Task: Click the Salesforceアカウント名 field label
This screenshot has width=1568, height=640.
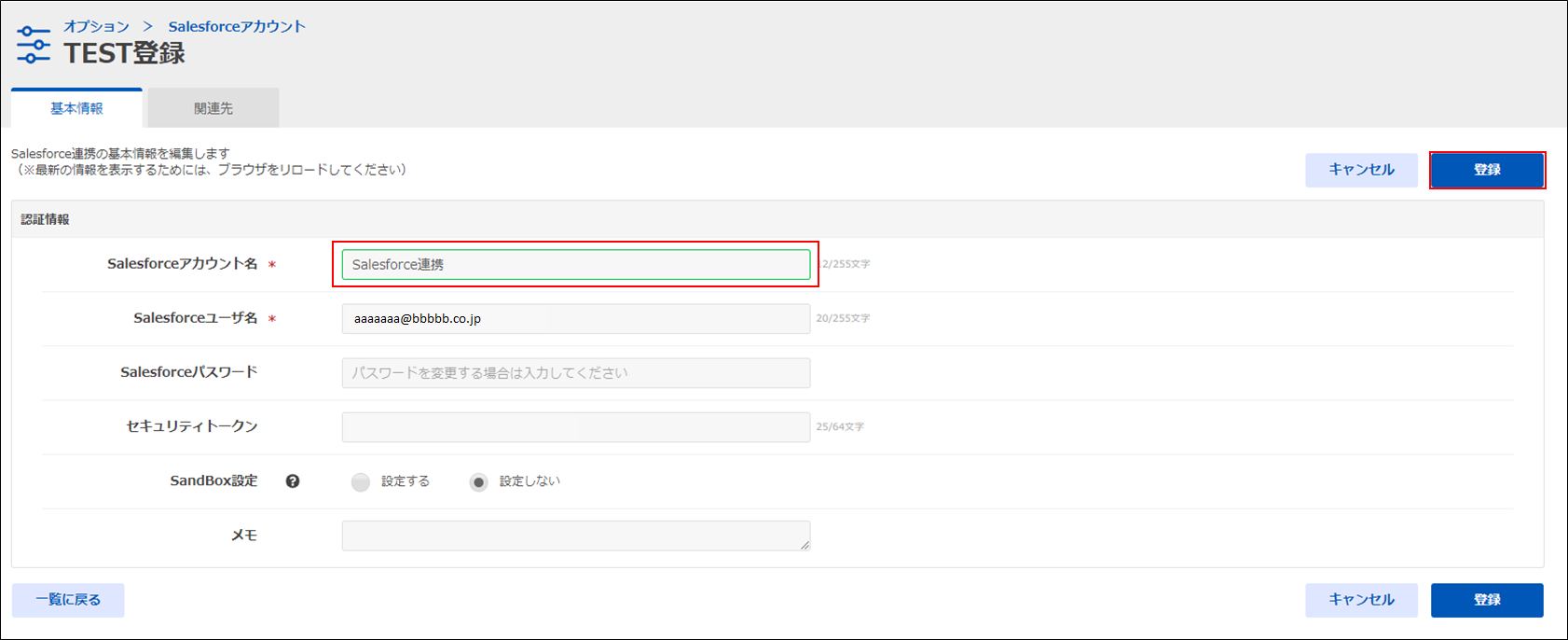Action: click(x=183, y=264)
